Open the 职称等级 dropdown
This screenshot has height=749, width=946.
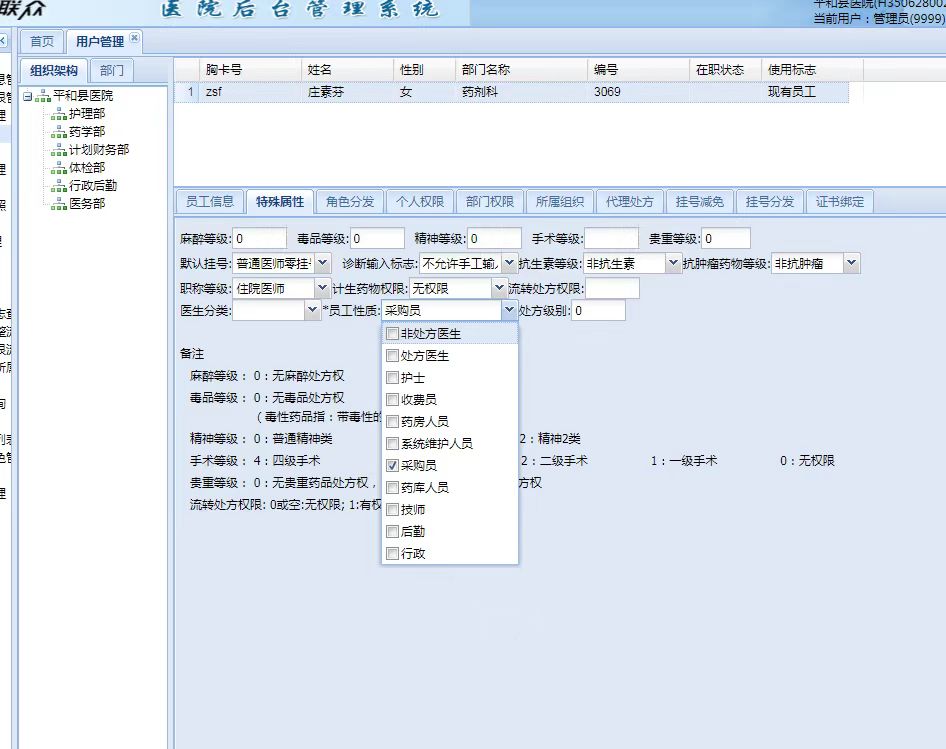pyautogui.click(x=323, y=288)
